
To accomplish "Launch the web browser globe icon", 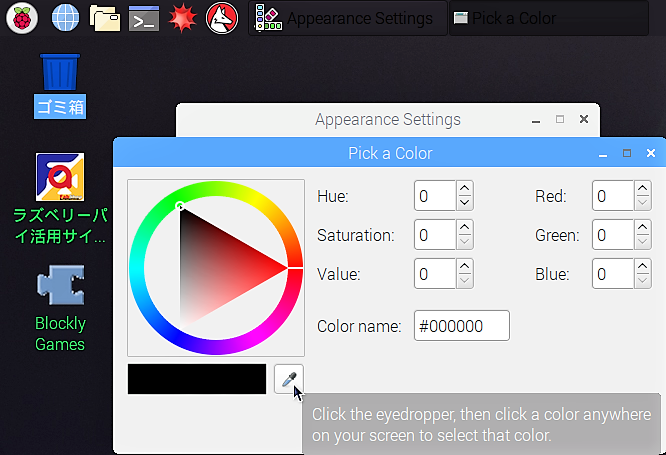I will pos(65,18).
